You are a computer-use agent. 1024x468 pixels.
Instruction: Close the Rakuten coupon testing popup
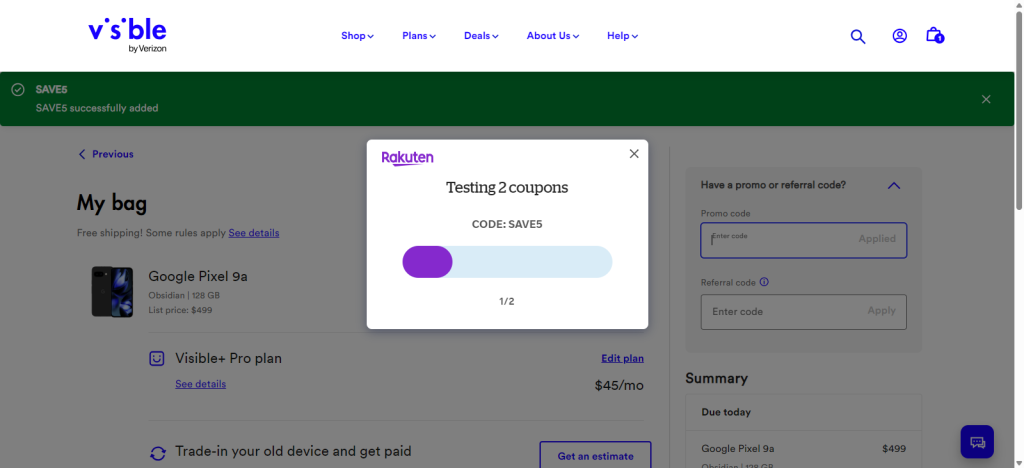coord(633,154)
